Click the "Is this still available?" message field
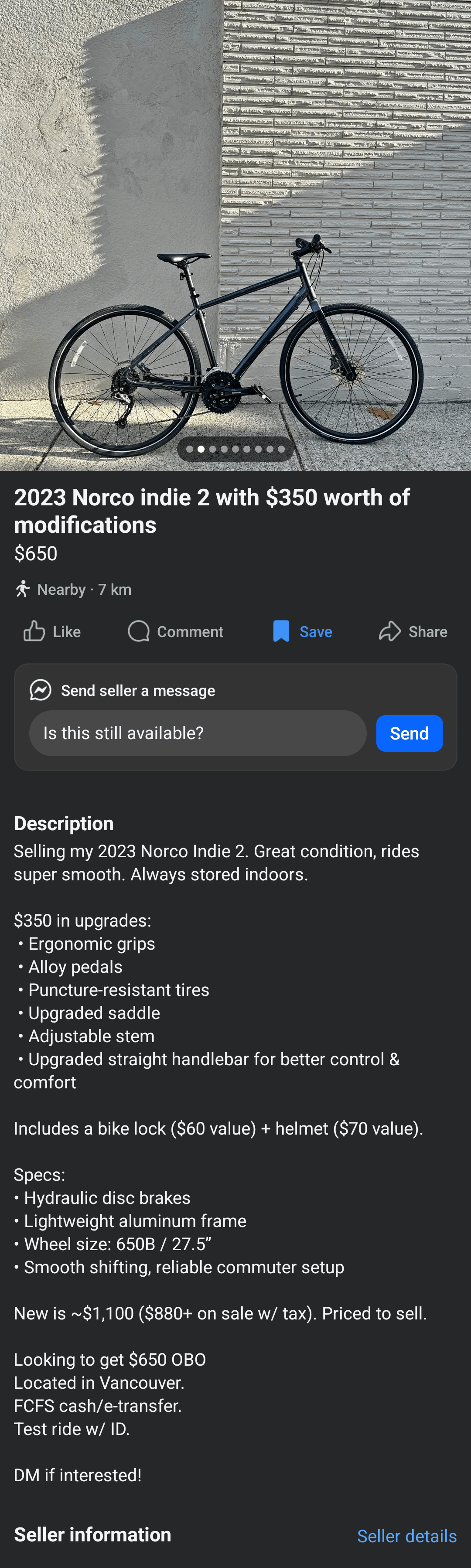Image resolution: width=471 pixels, height=1568 pixels. click(x=198, y=733)
